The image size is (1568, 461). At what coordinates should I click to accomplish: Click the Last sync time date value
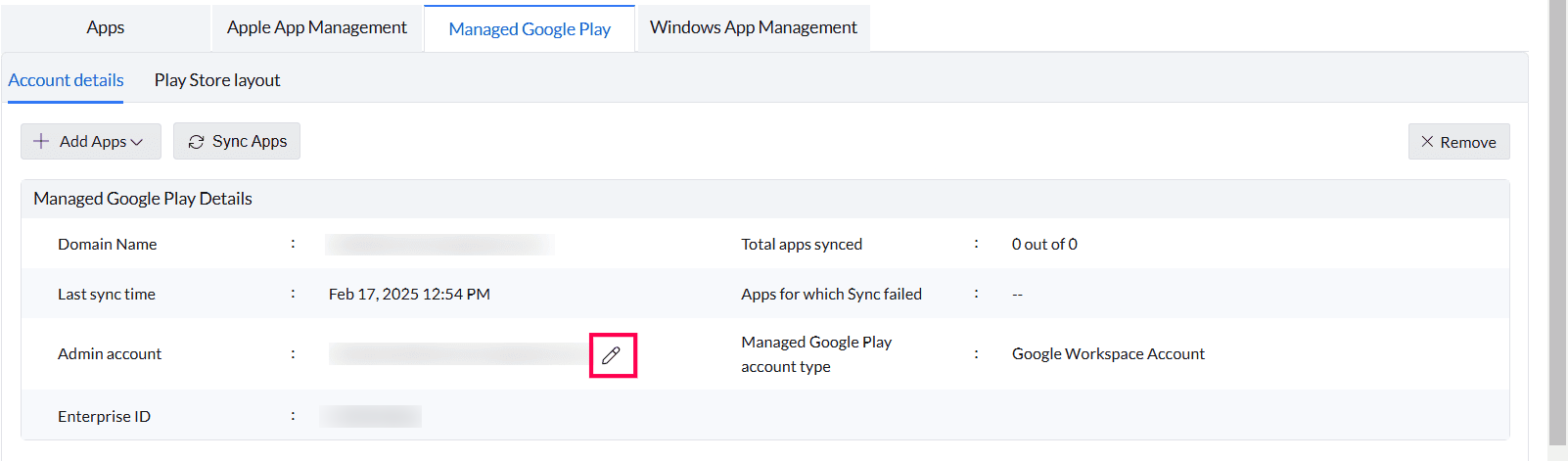point(409,295)
